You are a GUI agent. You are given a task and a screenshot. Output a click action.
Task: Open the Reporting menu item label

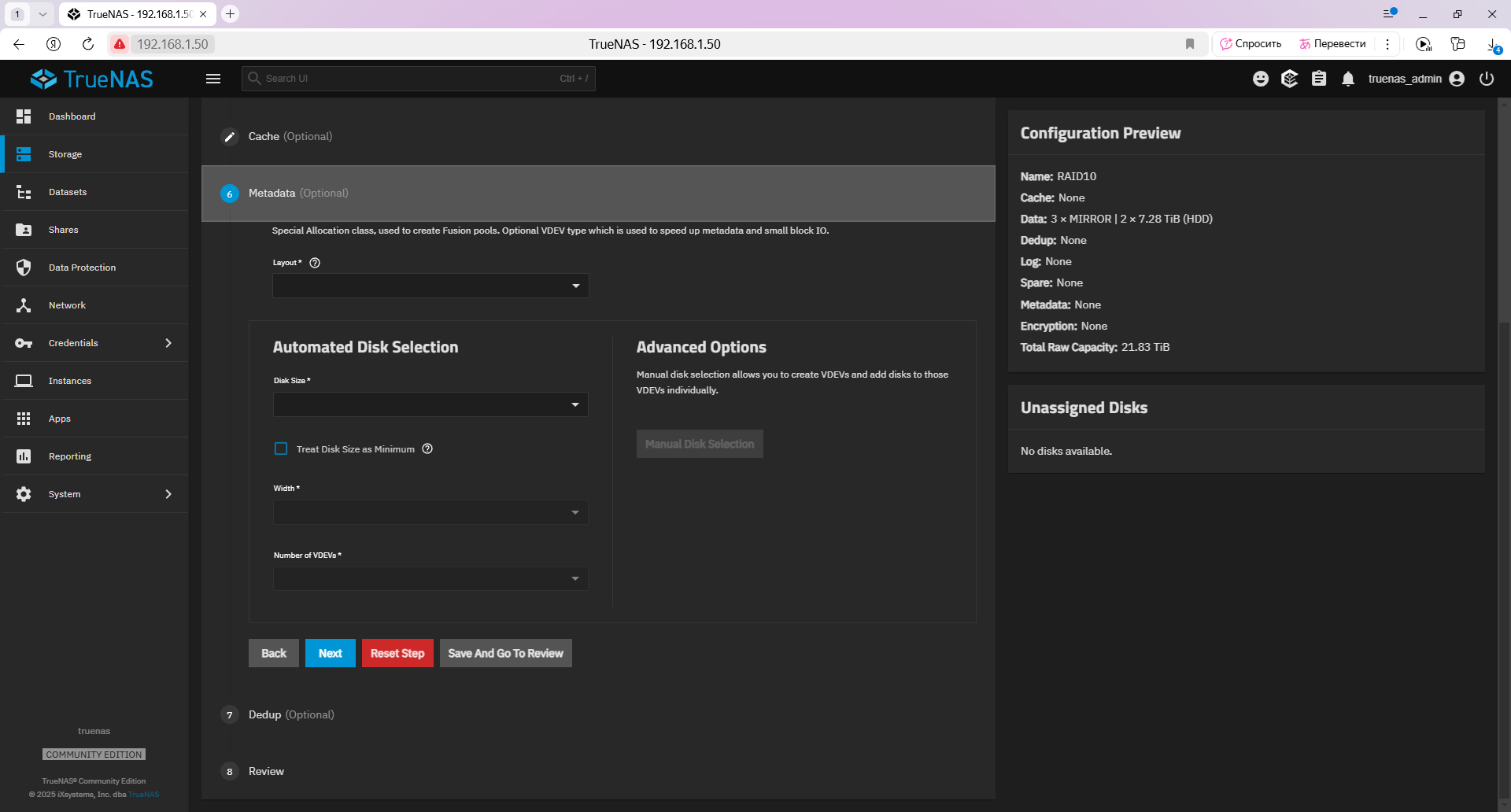70,456
